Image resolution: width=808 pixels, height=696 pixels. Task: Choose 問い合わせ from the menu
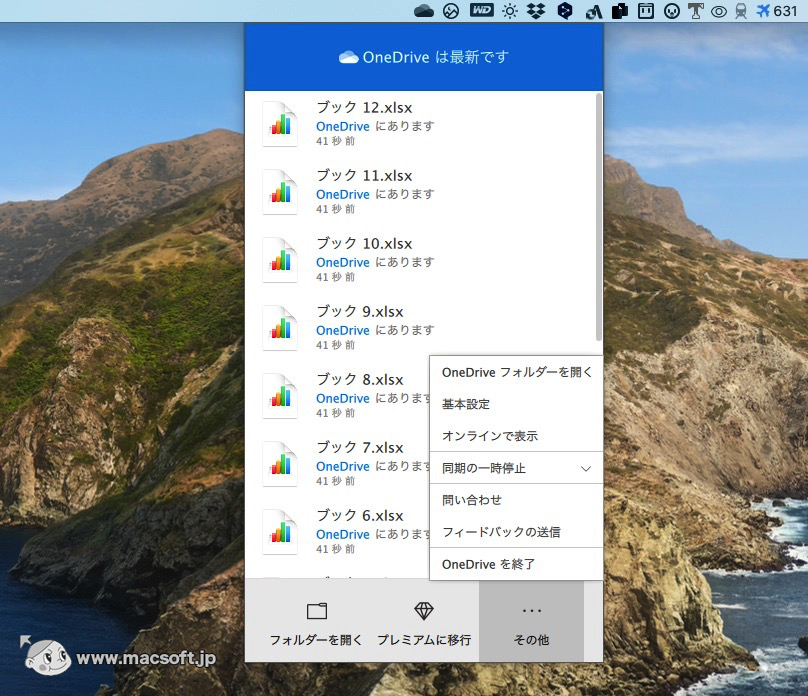470,500
